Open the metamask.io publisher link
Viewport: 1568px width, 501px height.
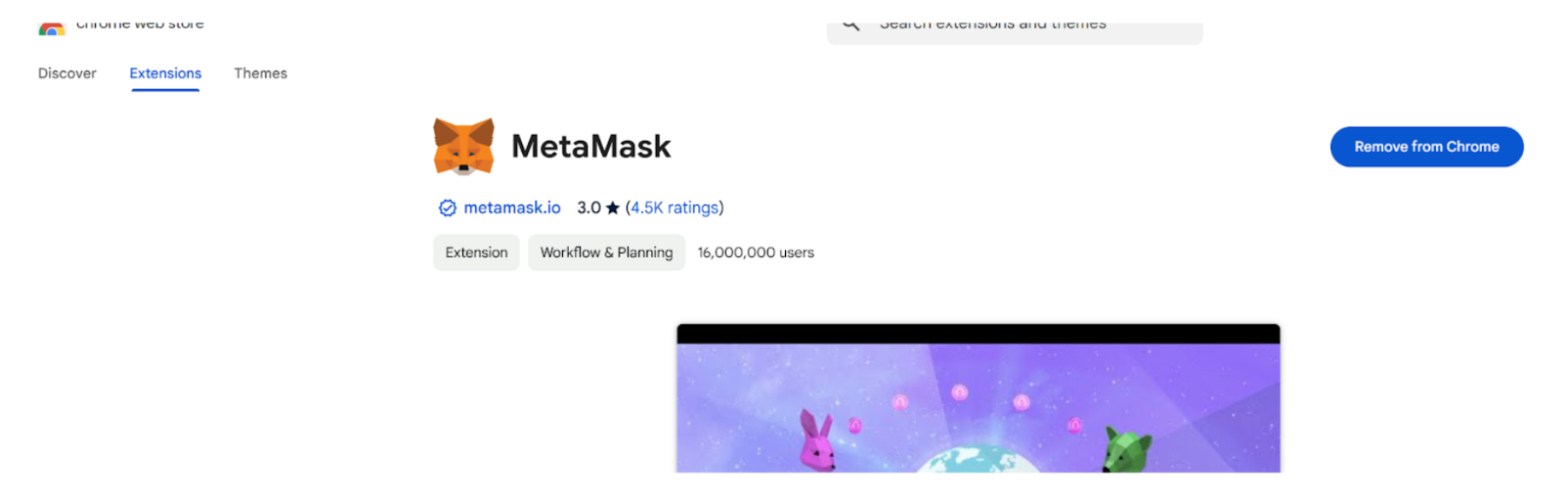(512, 207)
